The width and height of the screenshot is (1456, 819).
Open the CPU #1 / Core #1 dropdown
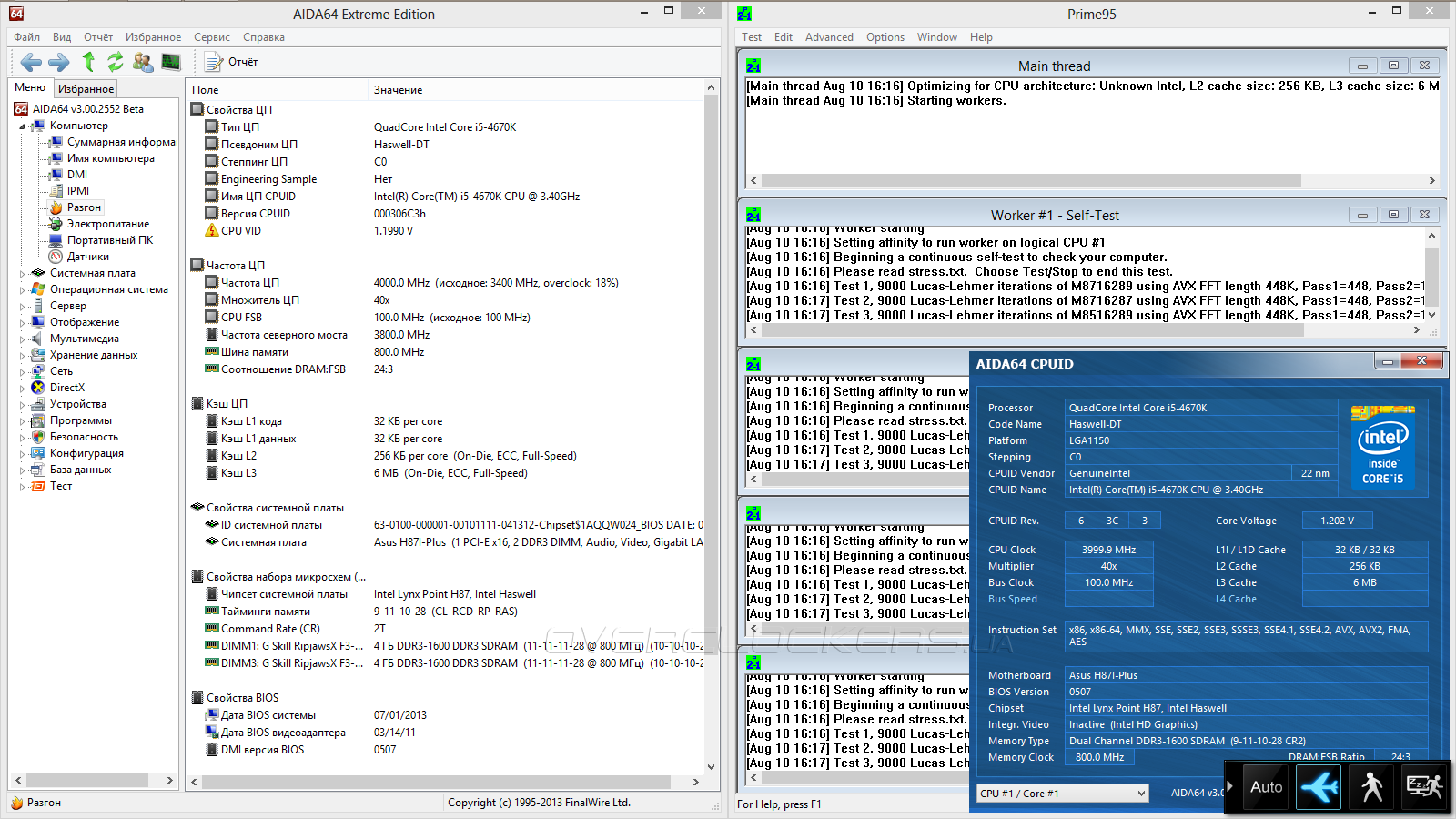1062,794
